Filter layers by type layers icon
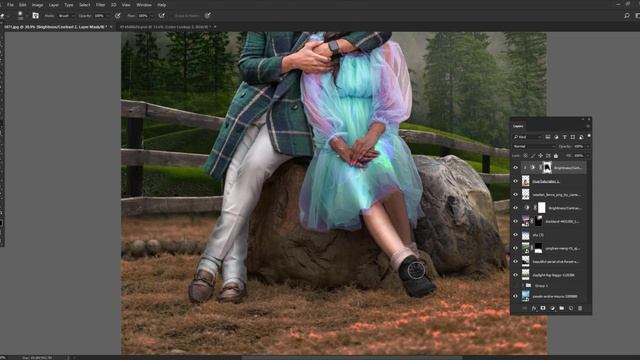 pos(564,137)
